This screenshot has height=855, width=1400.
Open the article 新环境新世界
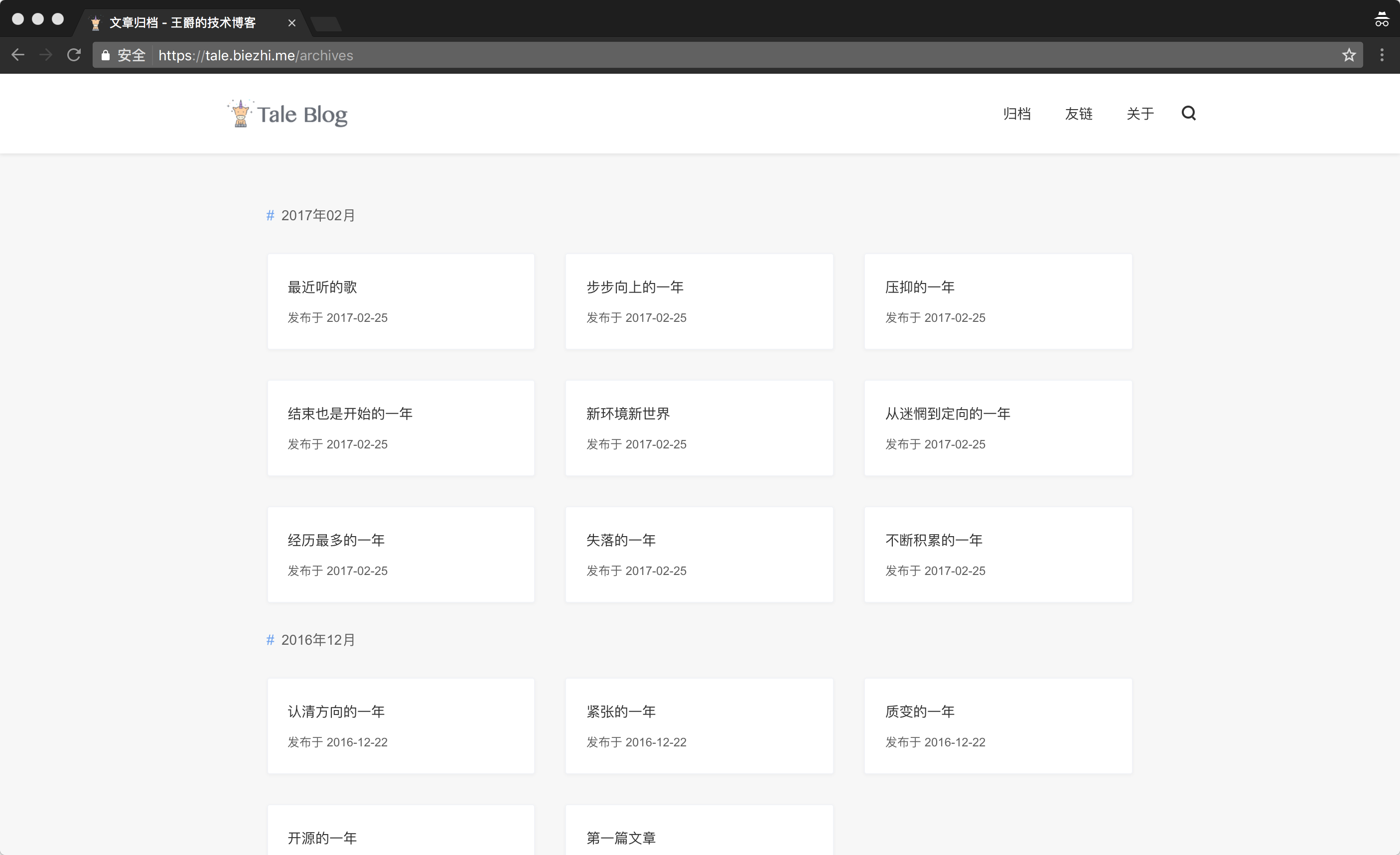click(x=628, y=414)
